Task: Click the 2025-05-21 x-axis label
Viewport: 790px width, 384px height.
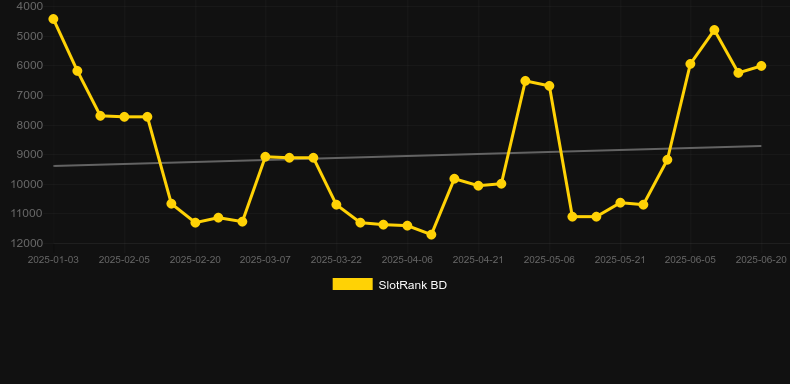Action: pyautogui.click(x=620, y=260)
